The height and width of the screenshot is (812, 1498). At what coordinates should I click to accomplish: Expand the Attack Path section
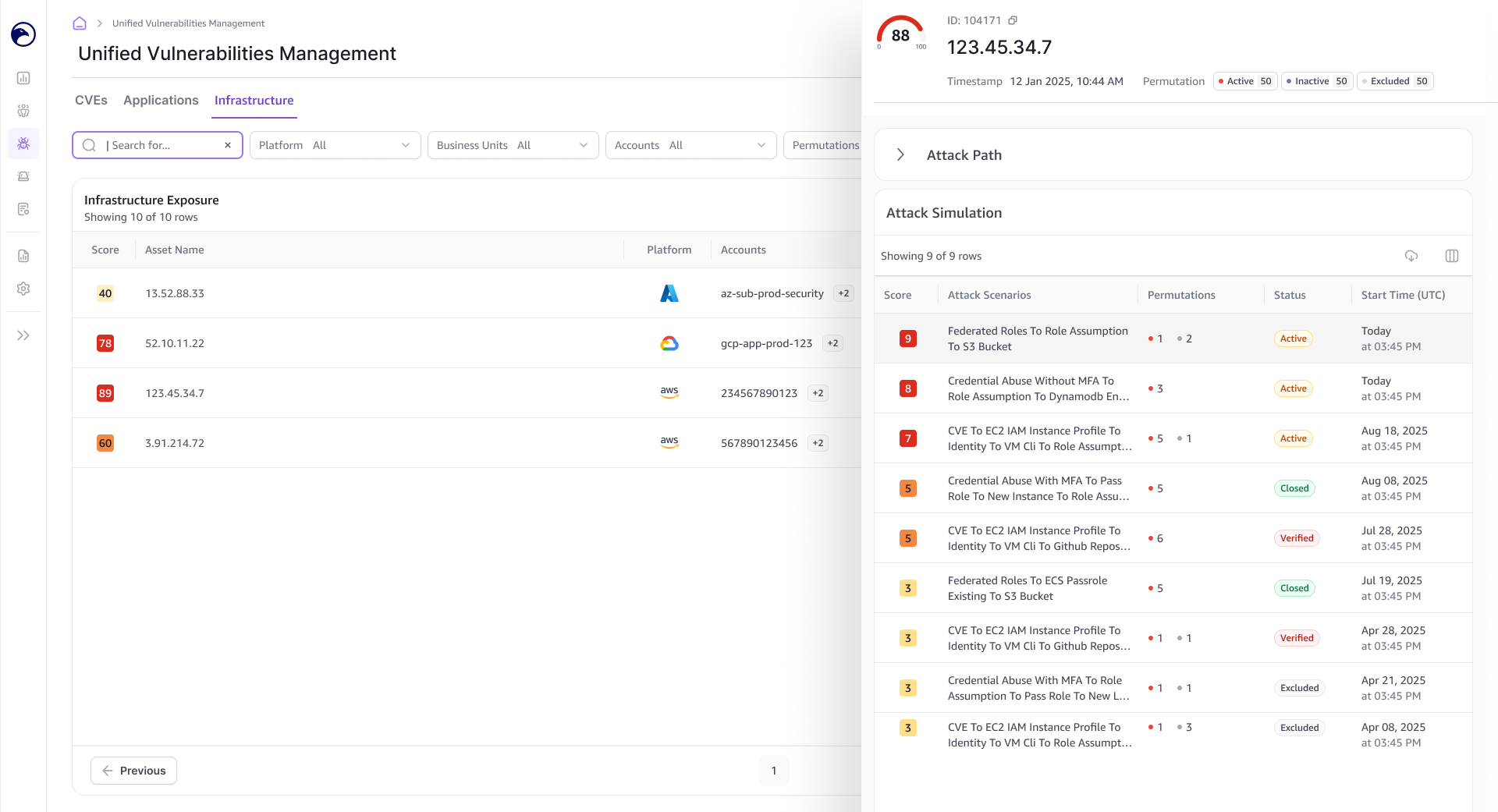tap(900, 154)
